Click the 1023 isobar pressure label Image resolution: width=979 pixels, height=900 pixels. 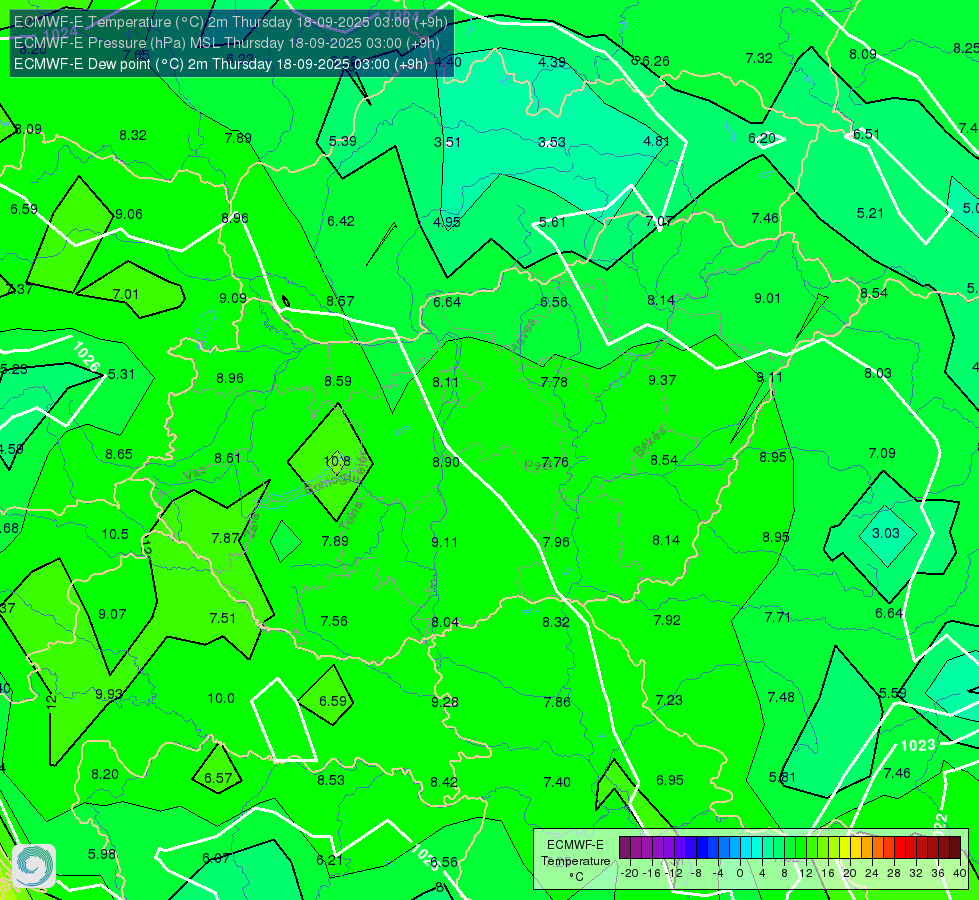click(918, 745)
